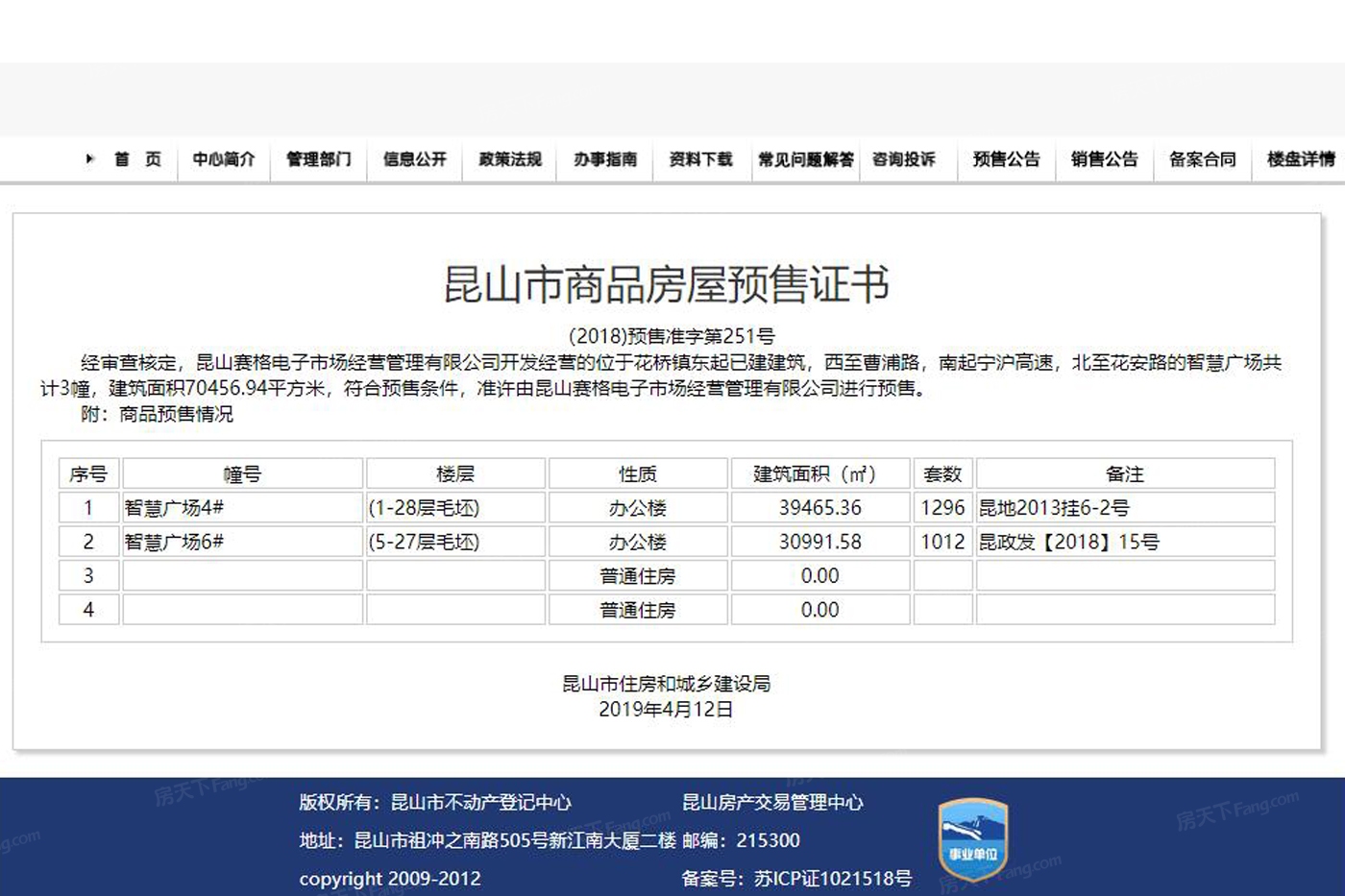This screenshot has width=1345, height=896.
Task: Click the 事业单位 badge icon in footer
Action: [x=973, y=838]
